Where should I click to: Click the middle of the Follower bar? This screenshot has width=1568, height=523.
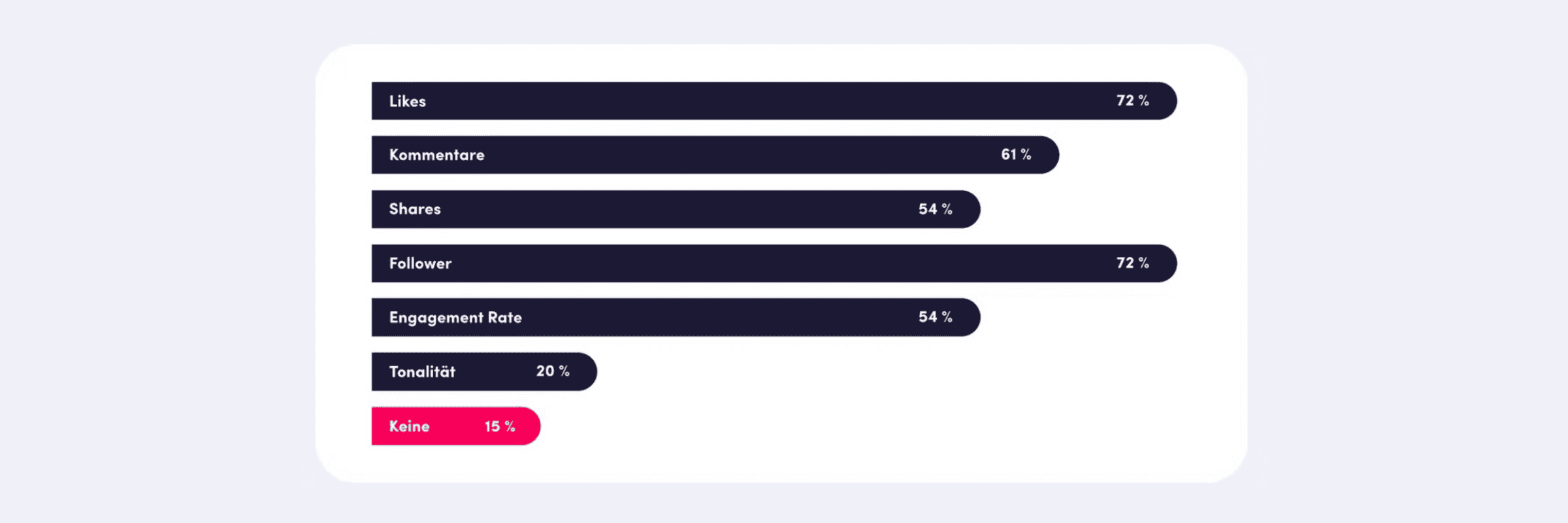[x=774, y=263]
